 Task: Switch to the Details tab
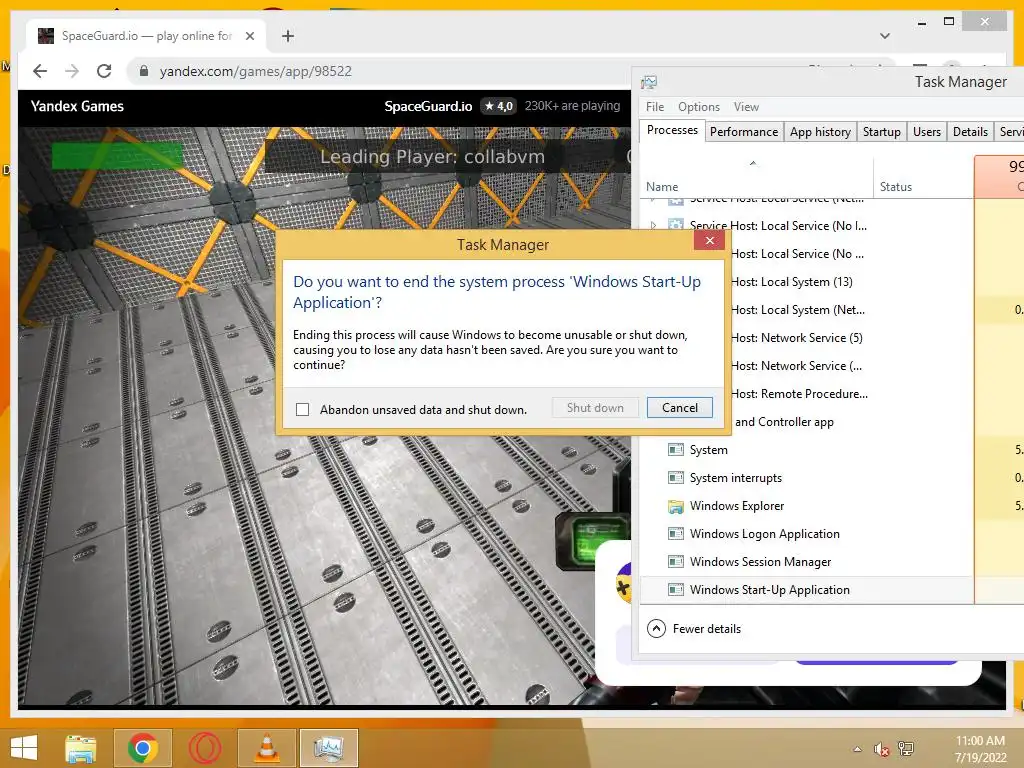click(x=970, y=132)
